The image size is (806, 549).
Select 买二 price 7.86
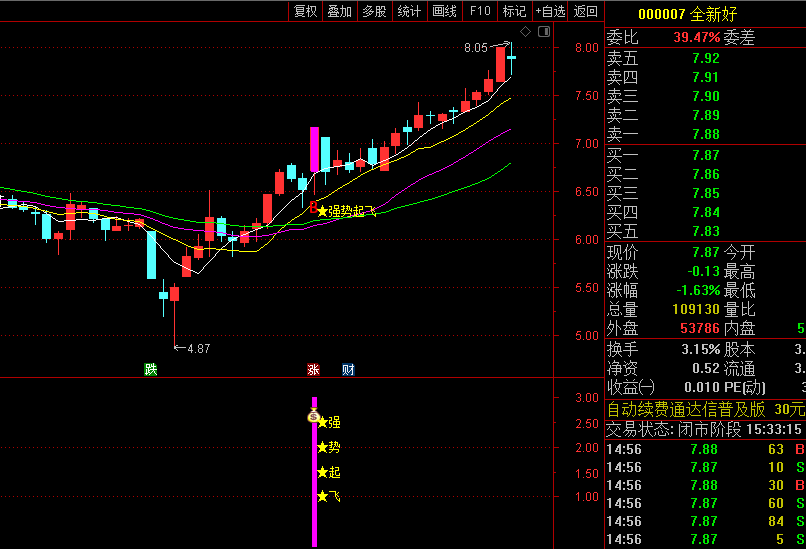tap(706, 174)
